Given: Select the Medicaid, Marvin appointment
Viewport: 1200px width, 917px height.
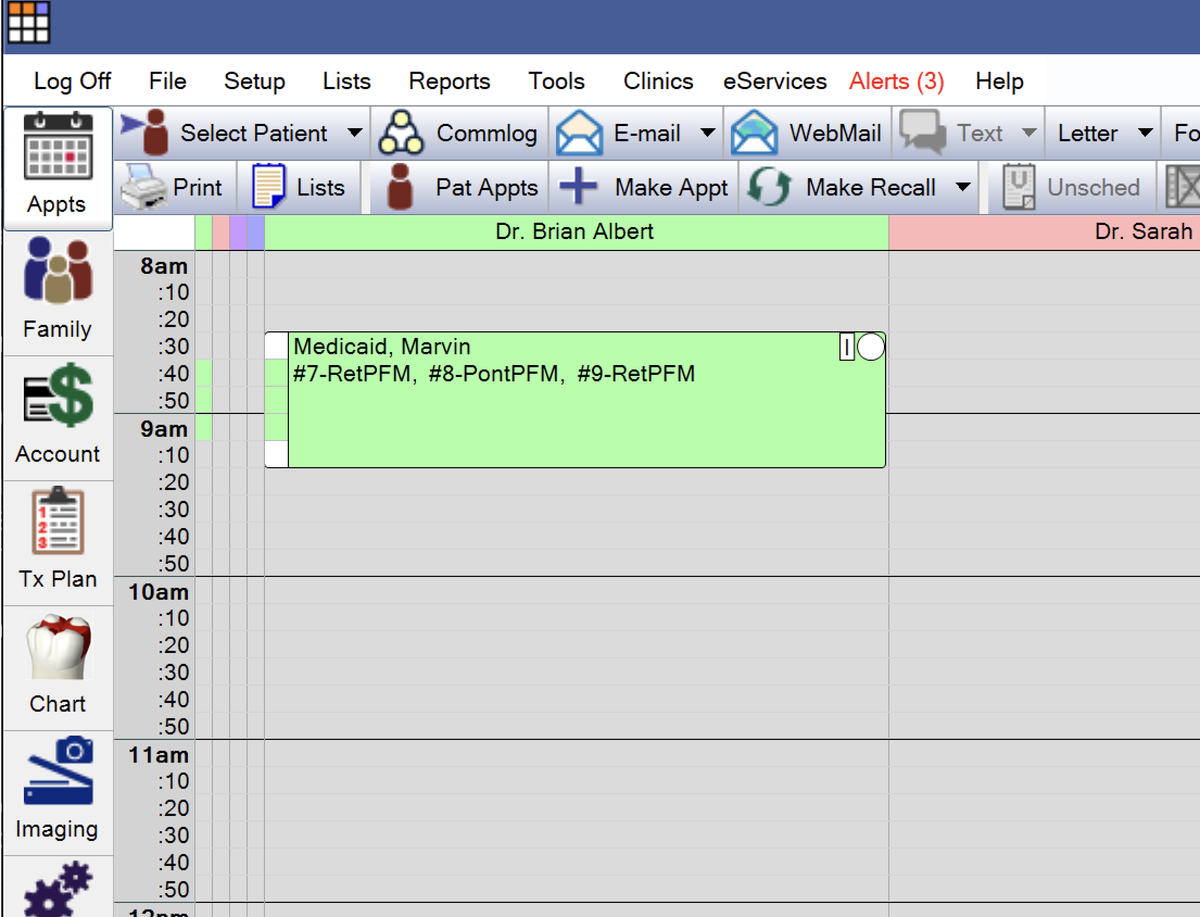Looking at the screenshot, I should click(575, 400).
